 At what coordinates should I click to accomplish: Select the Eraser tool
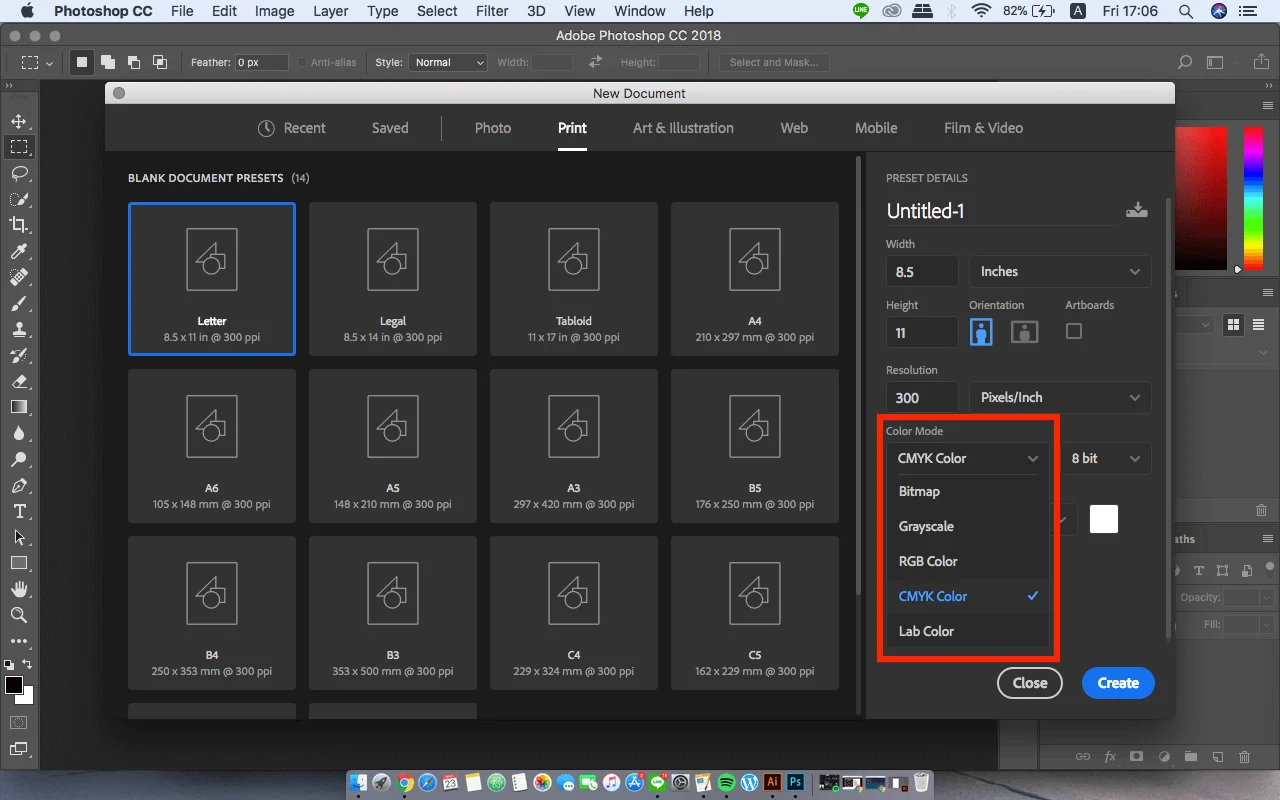point(18,381)
